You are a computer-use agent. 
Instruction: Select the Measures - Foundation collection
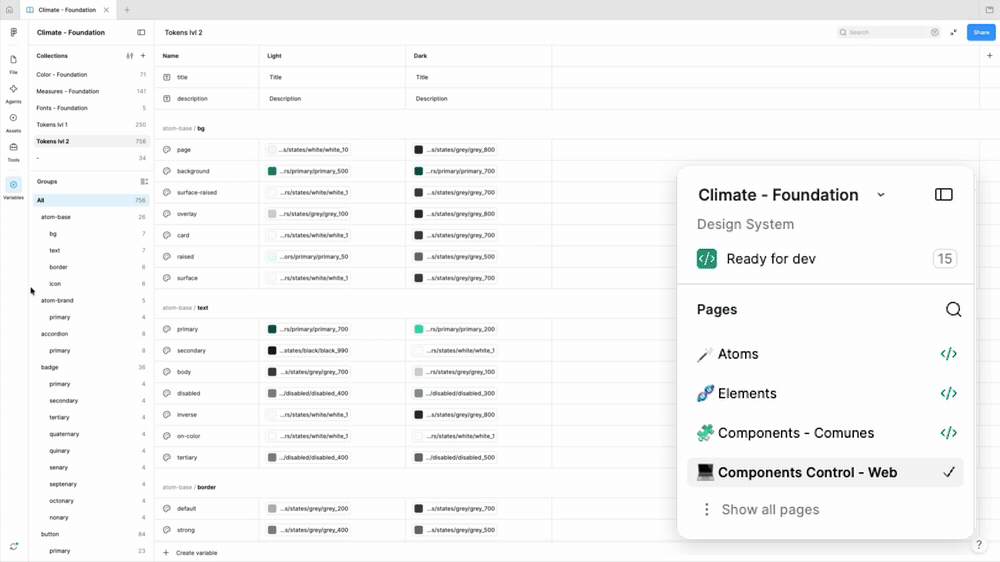point(91,91)
